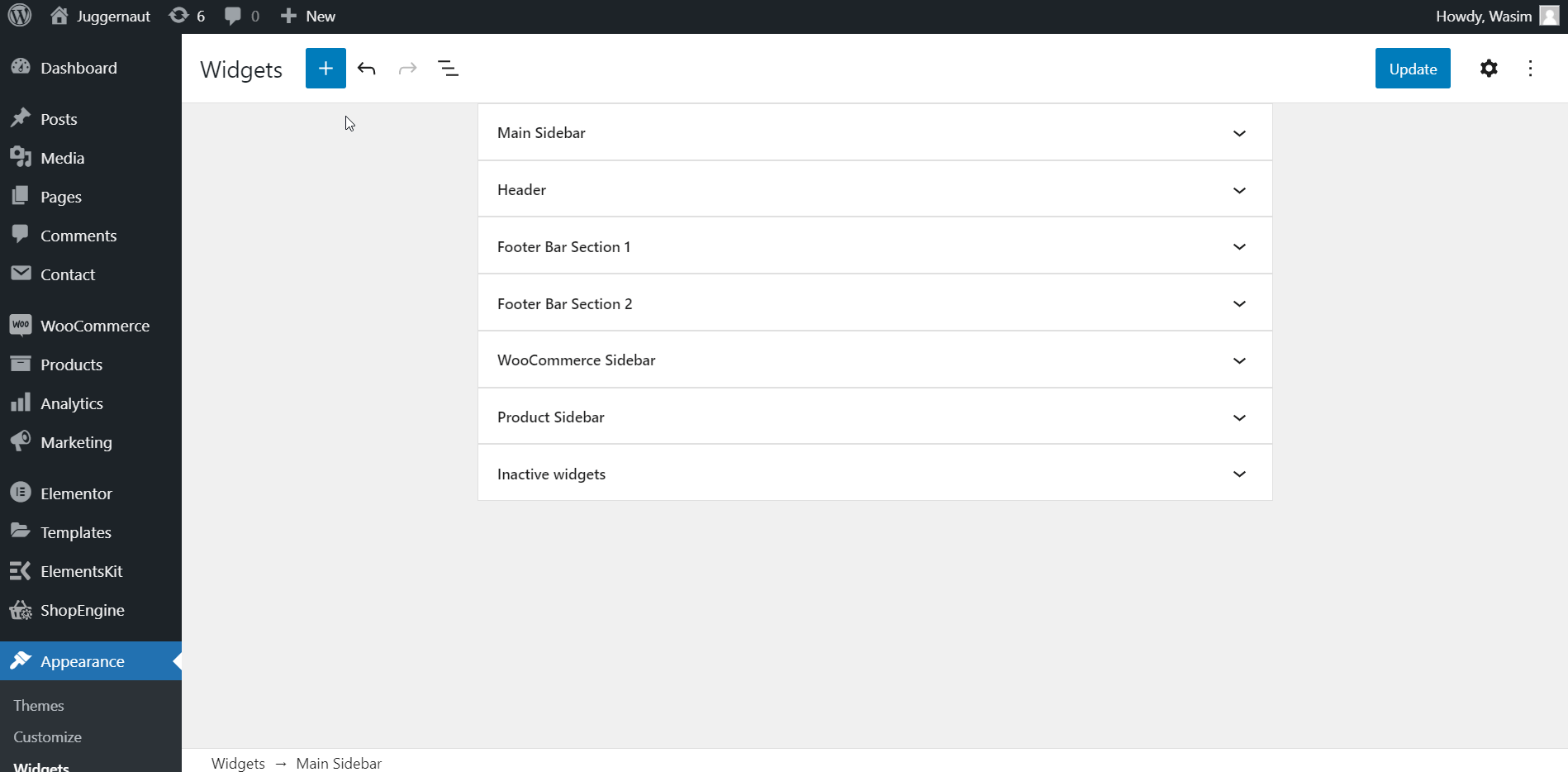Open the ShopEngine menu

pyautogui.click(x=91, y=610)
